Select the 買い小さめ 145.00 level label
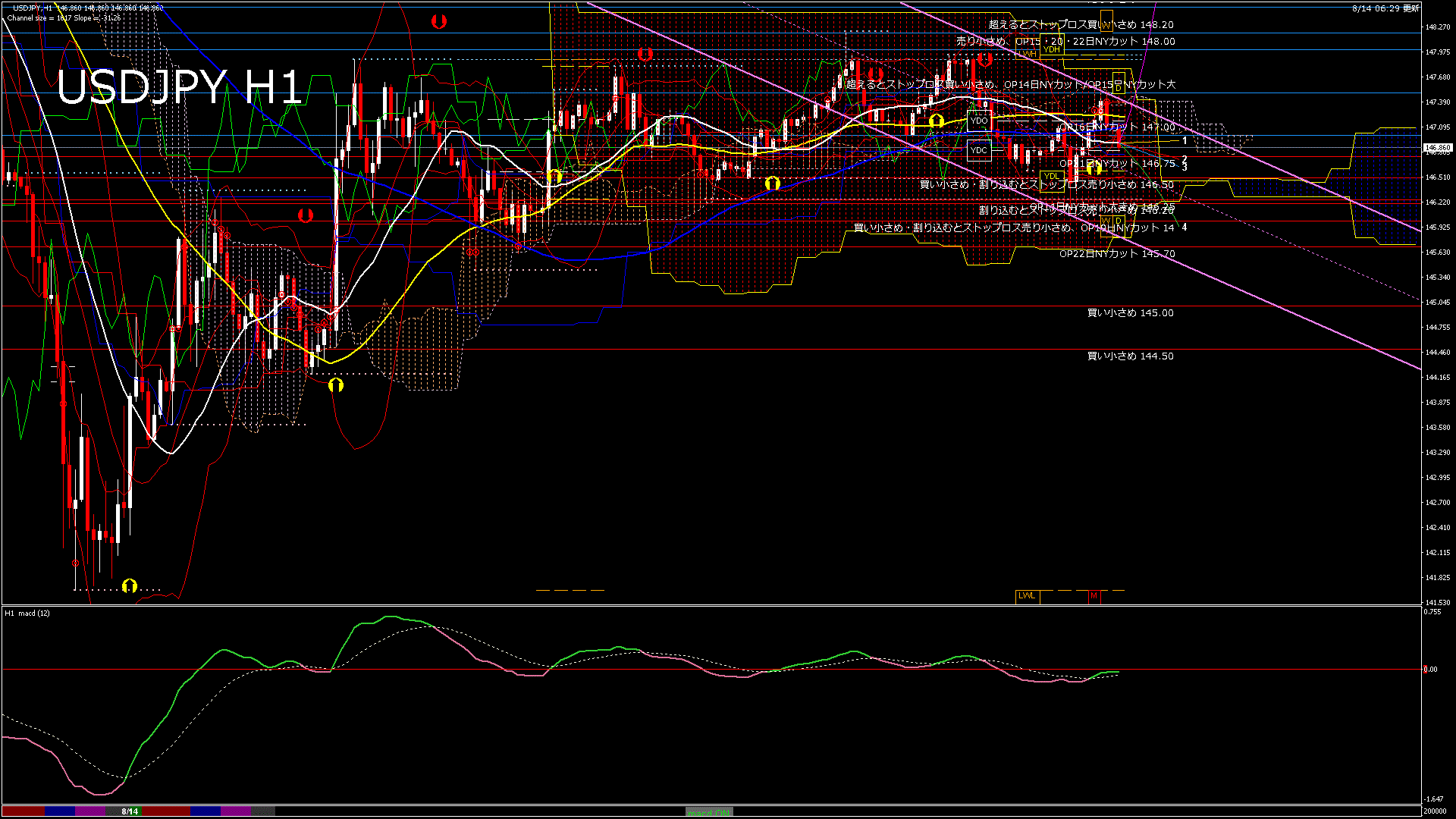 coord(1130,313)
